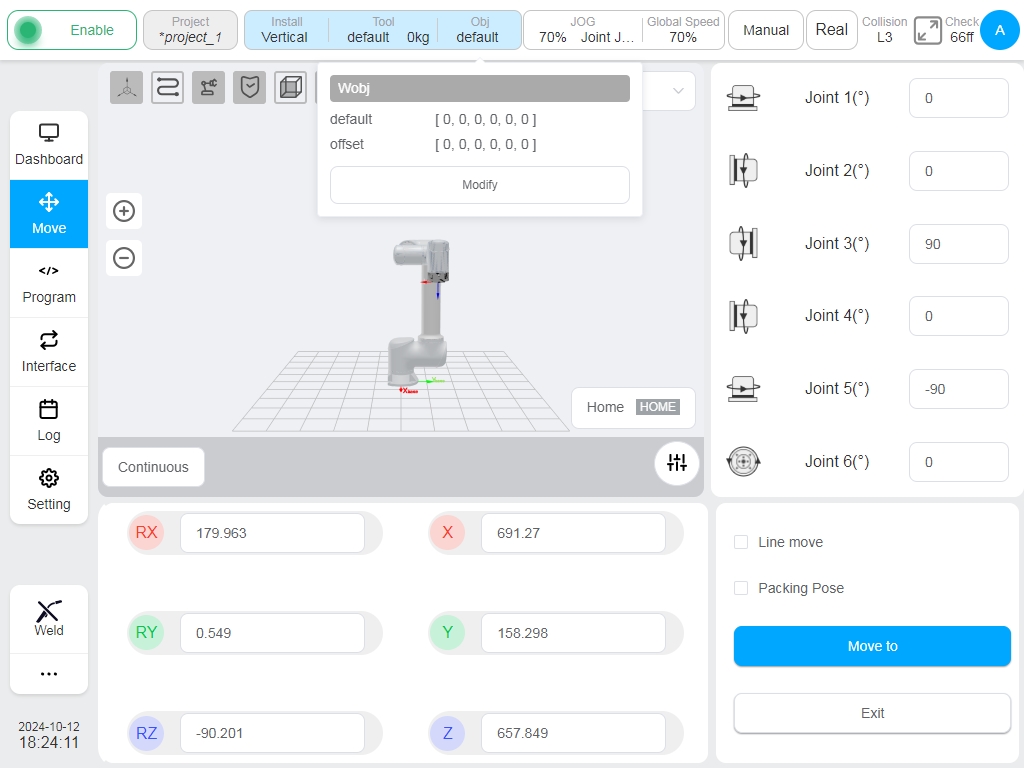Viewport: 1024px width, 768px height.
Task: Click the Real mode button
Action: pos(831,30)
